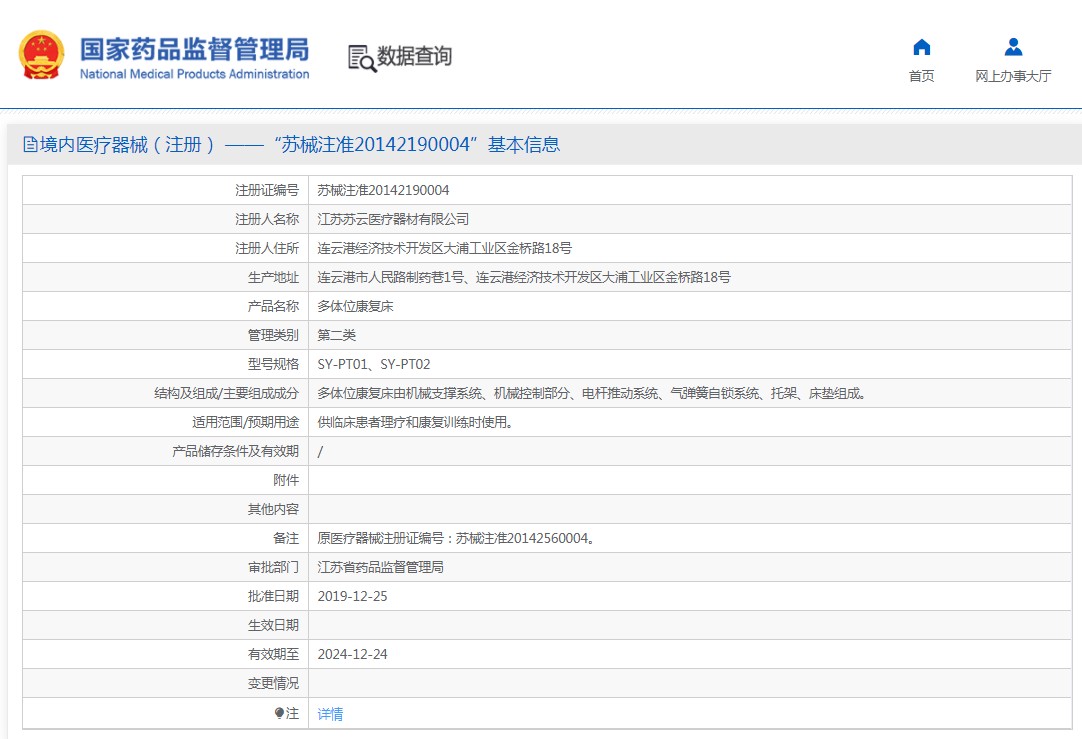Viewport: 1082px width, 739px height.
Task: Click 产品储存条件及有效期 label
Action: coord(235,451)
